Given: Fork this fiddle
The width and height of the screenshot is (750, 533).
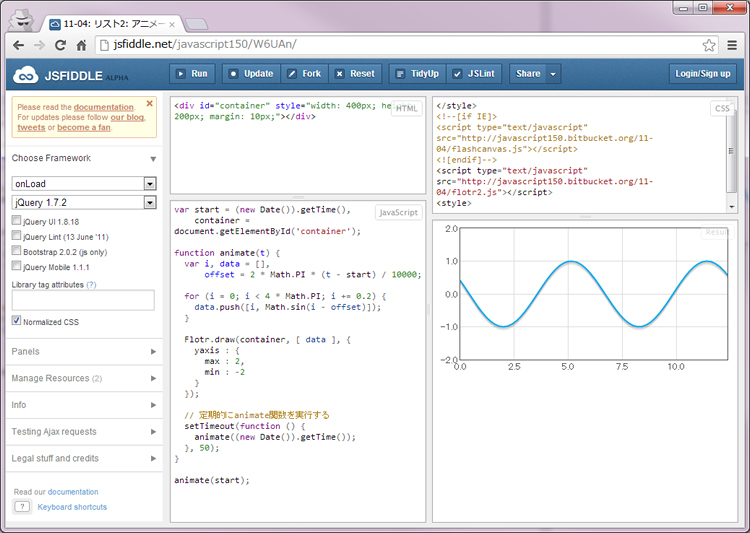Looking at the screenshot, I should pyautogui.click(x=304, y=74).
